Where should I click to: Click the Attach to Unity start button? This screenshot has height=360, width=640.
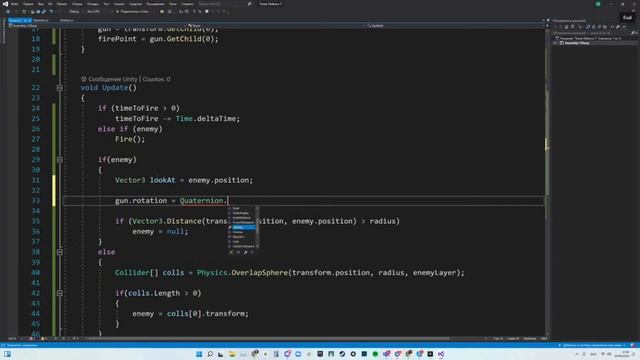tap(133, 12)
